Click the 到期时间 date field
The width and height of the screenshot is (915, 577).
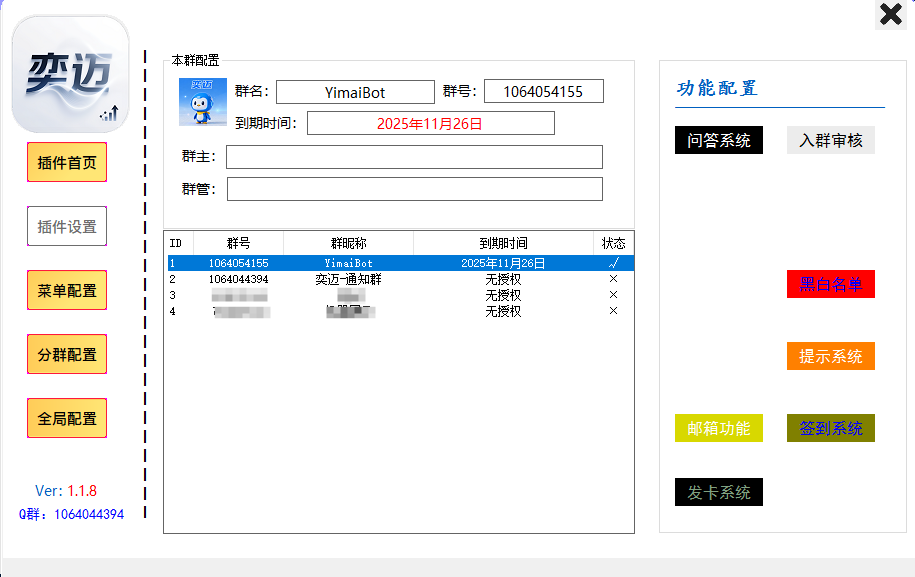pos(430,123)
